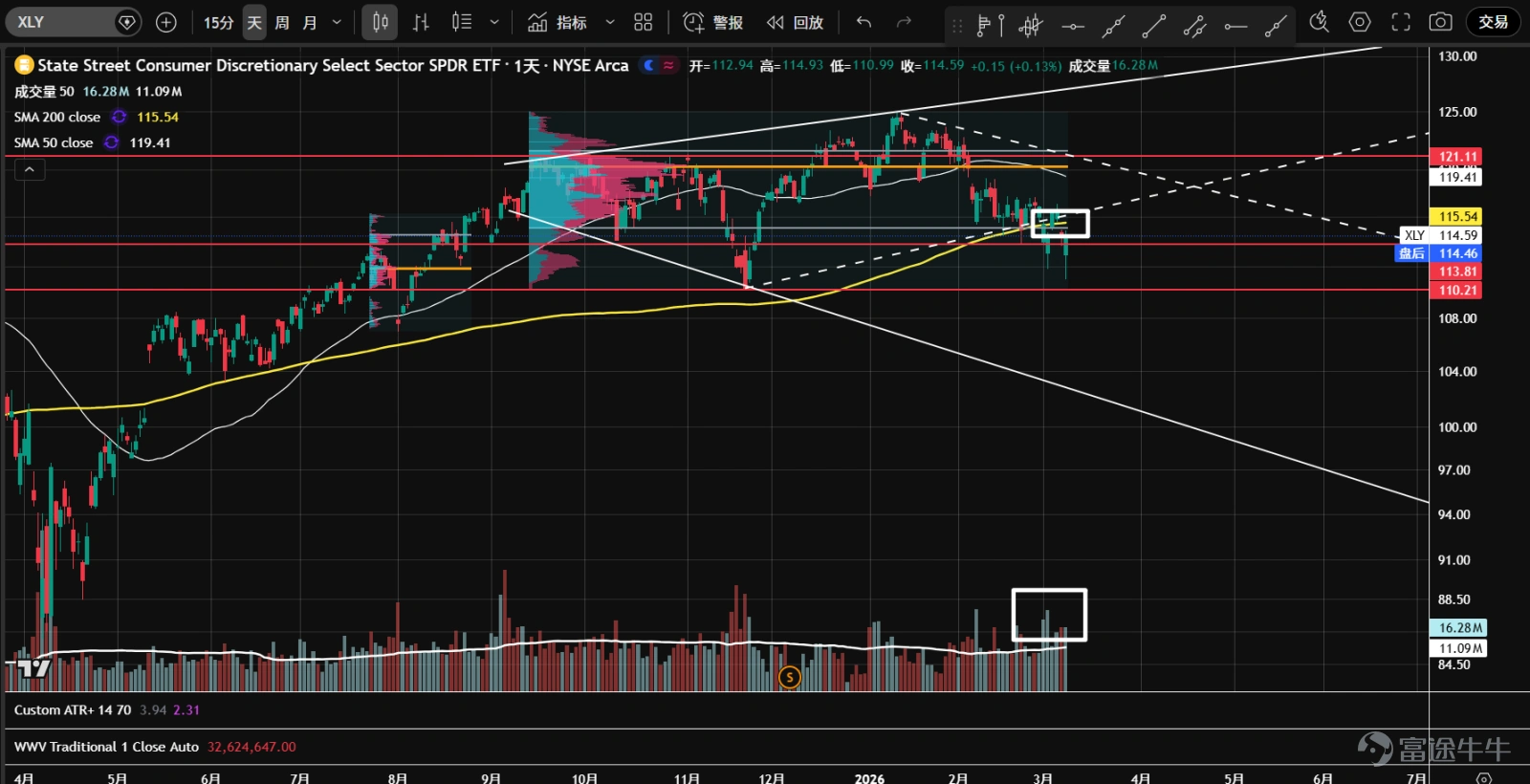The image size is (1530, 784).
Task: Click the symbol logo beside State Street title
Action: 23,65
